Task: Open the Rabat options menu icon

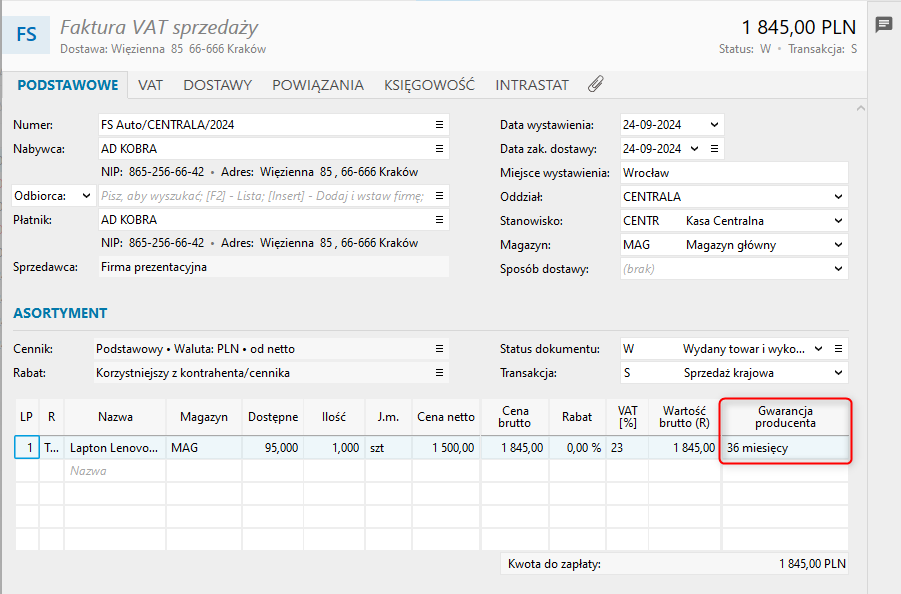Action: pos(439,373)
